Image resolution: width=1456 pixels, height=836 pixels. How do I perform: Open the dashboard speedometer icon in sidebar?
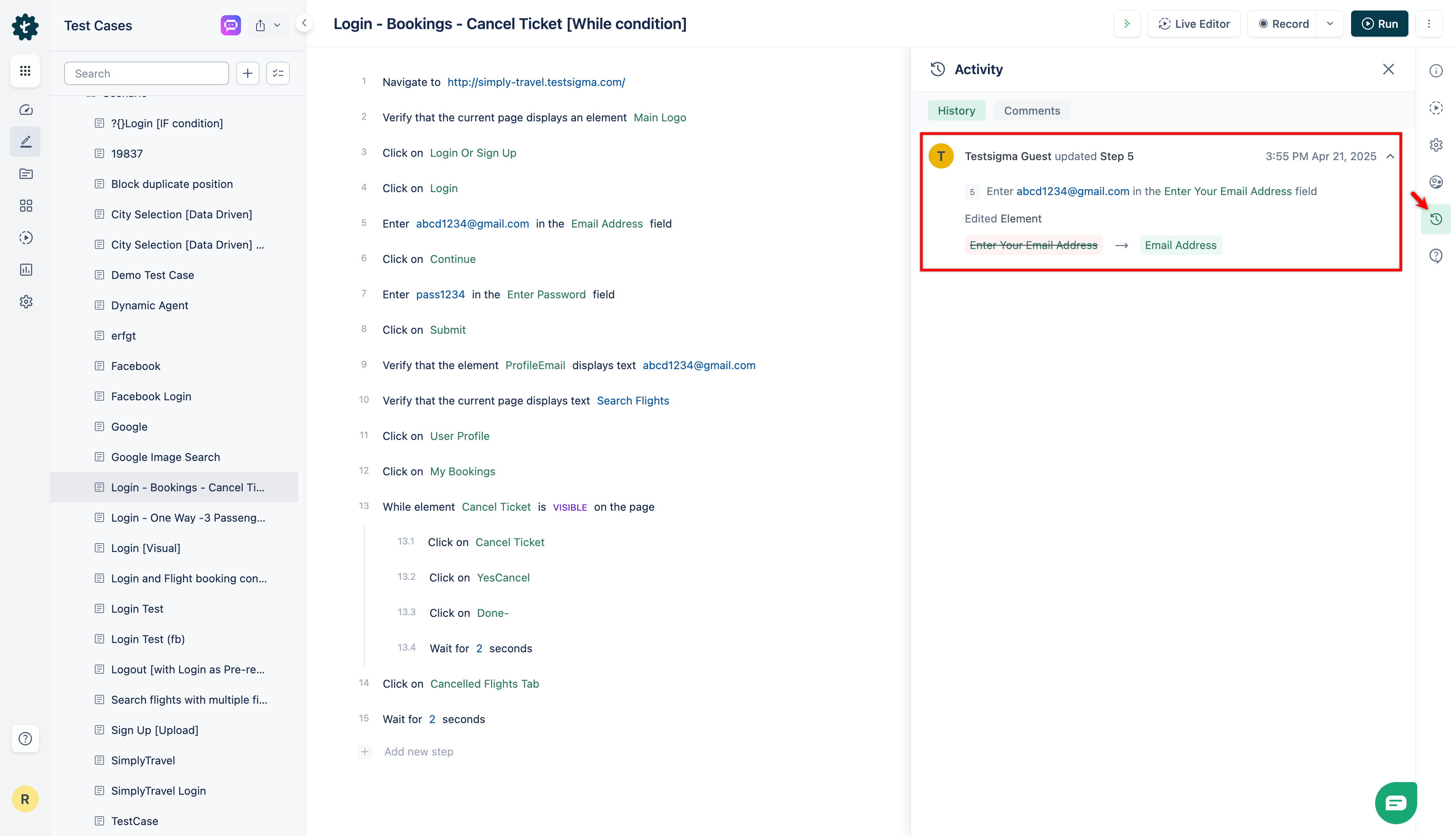[x=25, y=110]
